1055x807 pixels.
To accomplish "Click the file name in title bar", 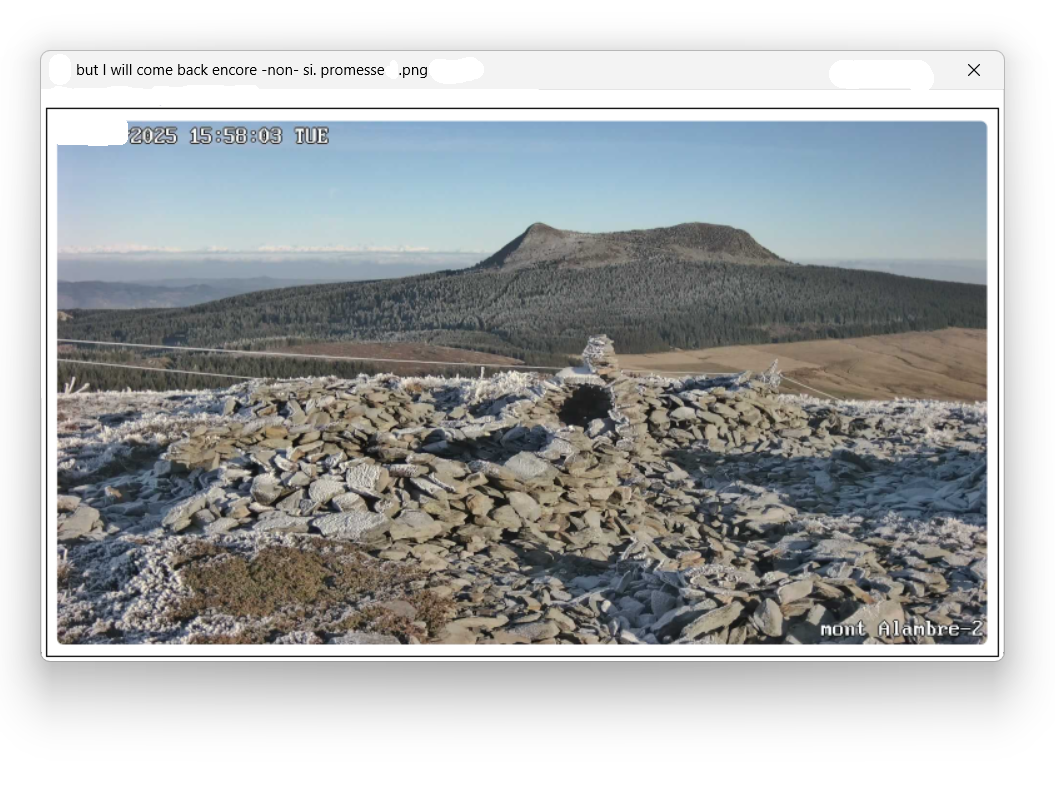I will (230, 70).
